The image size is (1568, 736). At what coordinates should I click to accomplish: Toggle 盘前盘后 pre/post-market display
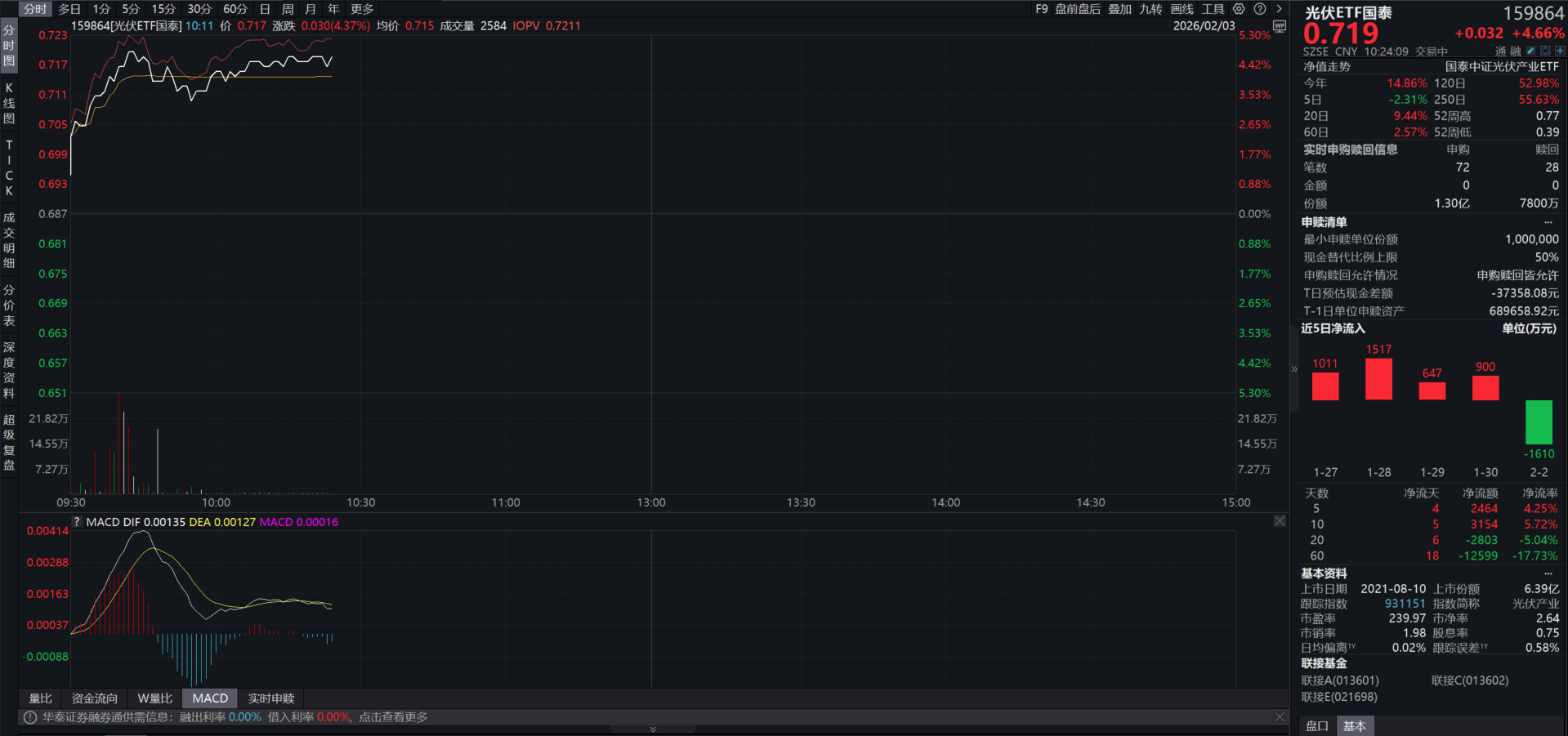point(1077,9)
